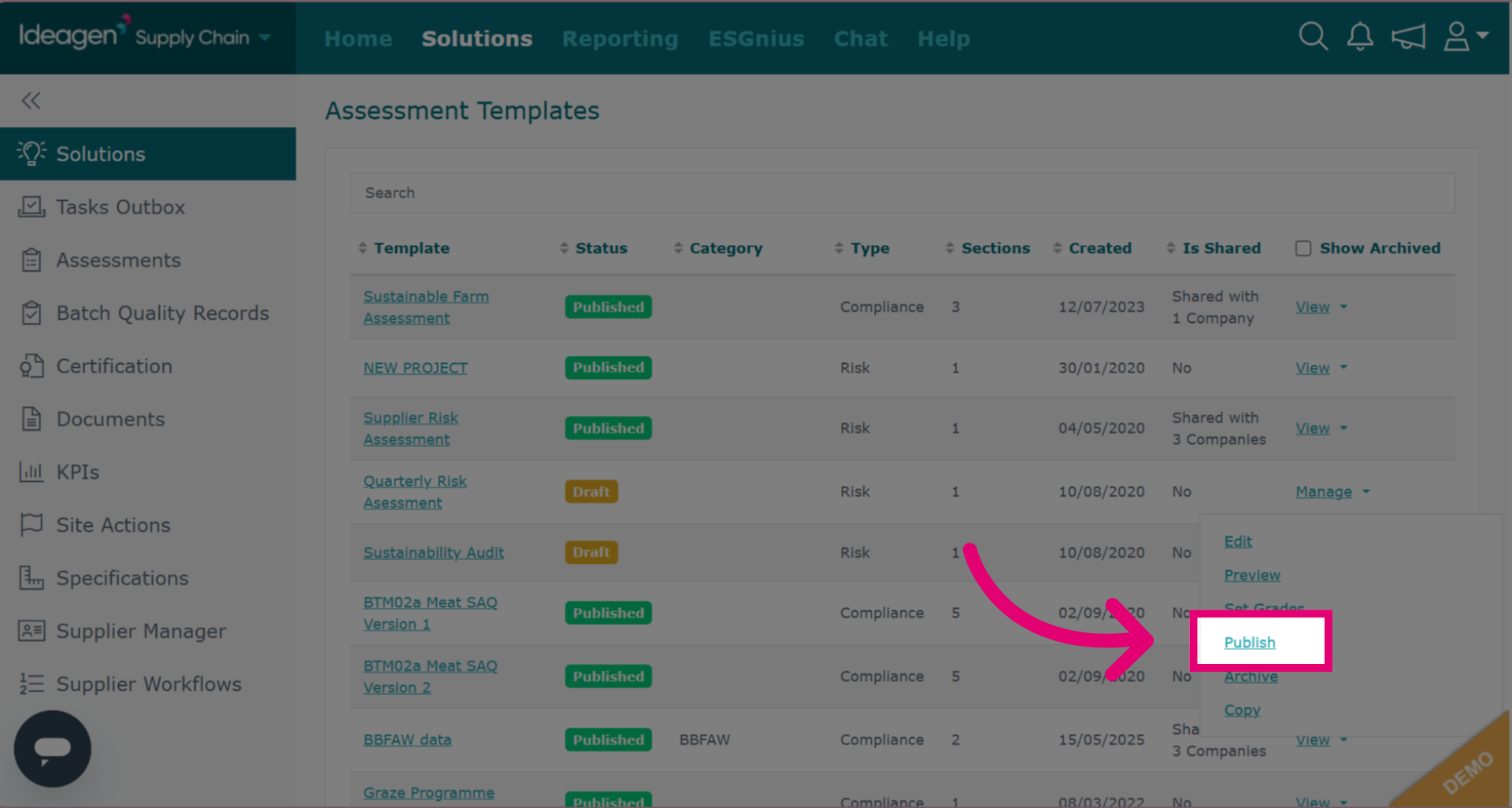Image resolution: width=1512 pixels, height=808 pixels.
Task: Sort by Type column arrows
Action: pos(839,248)
